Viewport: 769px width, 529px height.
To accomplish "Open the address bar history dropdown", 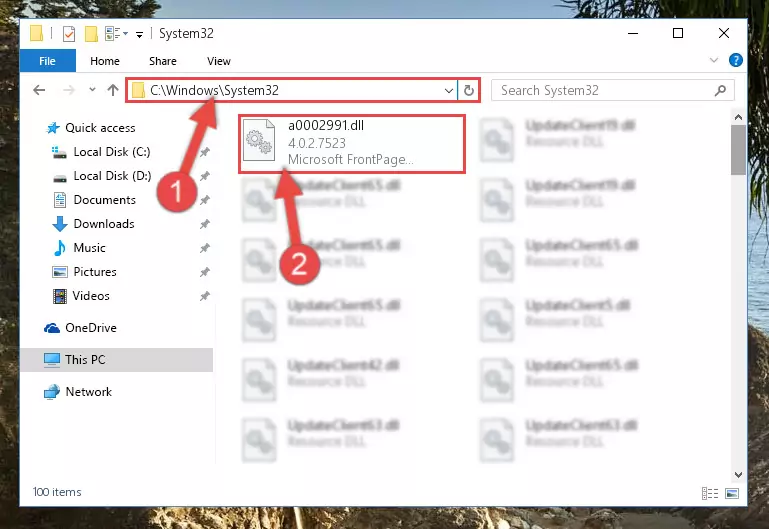I will tap(448, 91).
